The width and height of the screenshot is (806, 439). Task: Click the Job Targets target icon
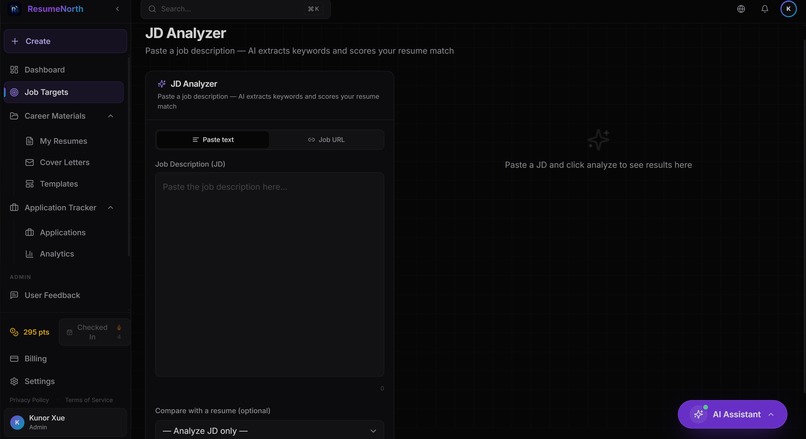tap(14, 92)
